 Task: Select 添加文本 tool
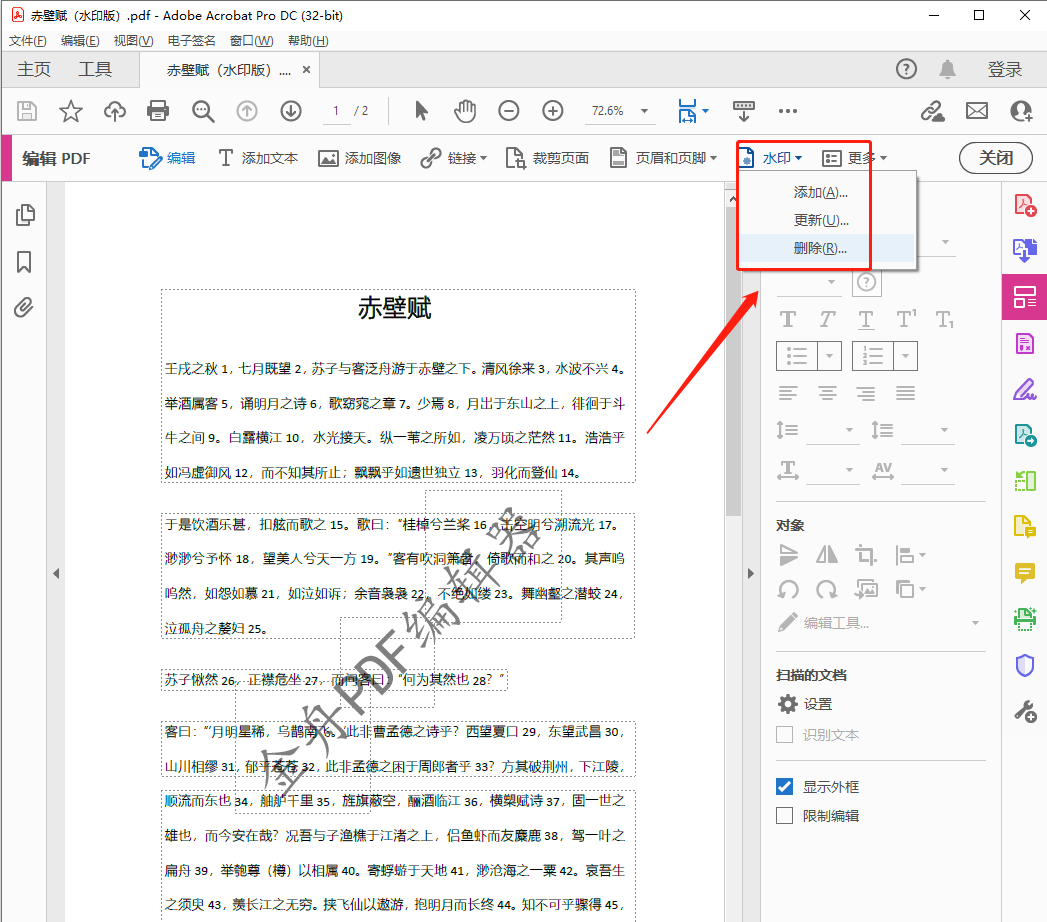258,158
